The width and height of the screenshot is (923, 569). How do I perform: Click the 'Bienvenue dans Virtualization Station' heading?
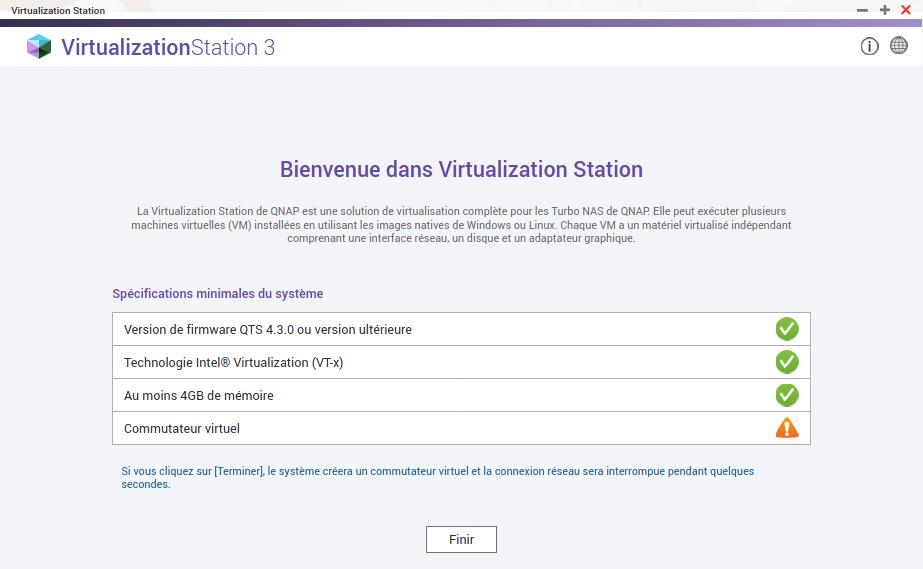coord(461,169)
